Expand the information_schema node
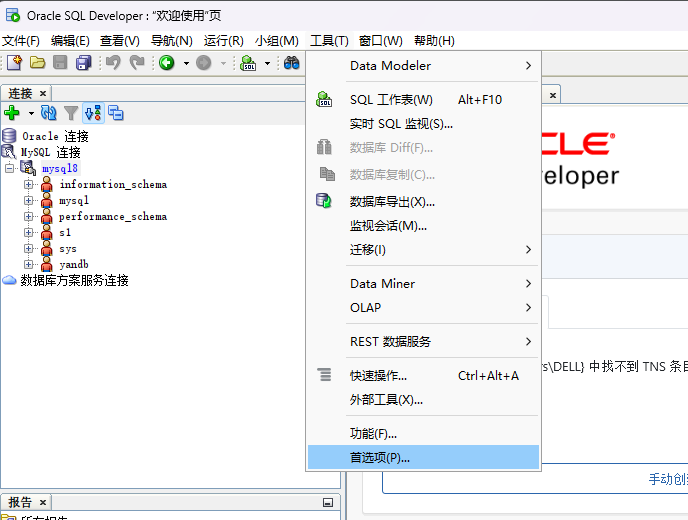The image size is (688, 520). point(29,184)
